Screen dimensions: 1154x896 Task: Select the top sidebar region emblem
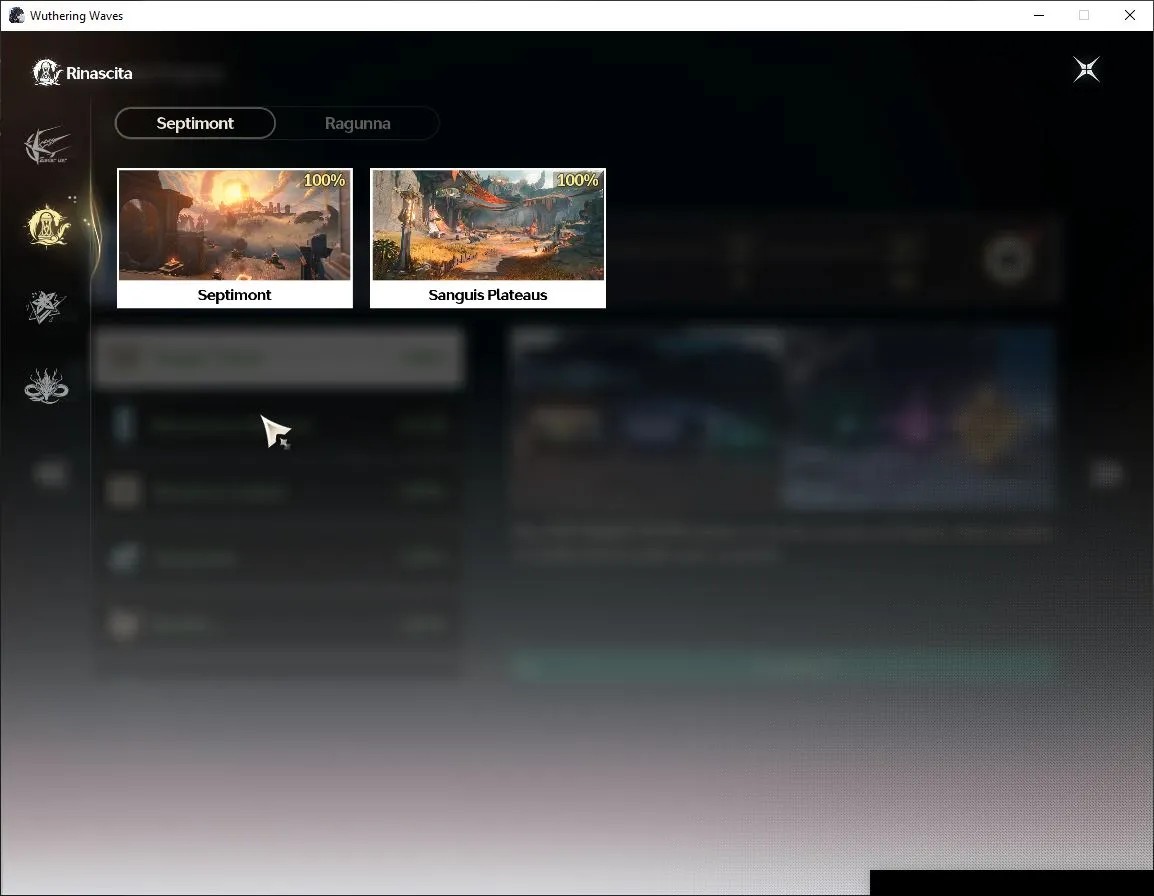point(46,145)
